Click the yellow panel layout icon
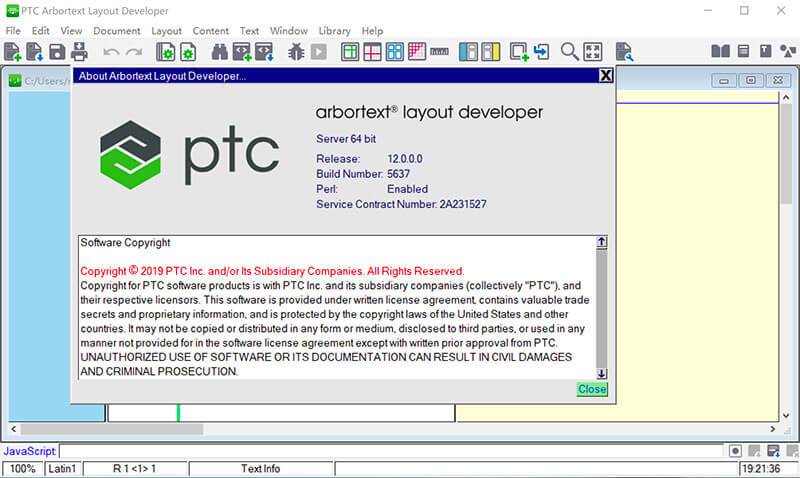Screen dimensions: 800x478 [491, 52]
